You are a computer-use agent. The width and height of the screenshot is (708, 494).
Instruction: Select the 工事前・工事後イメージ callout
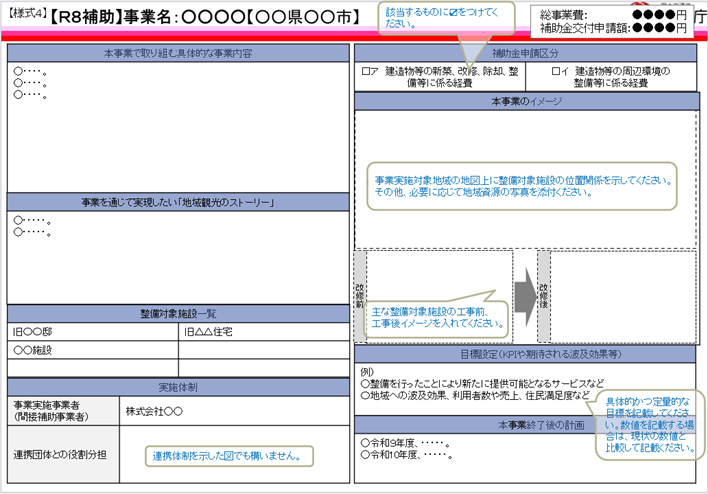click(x=430, y=317)
